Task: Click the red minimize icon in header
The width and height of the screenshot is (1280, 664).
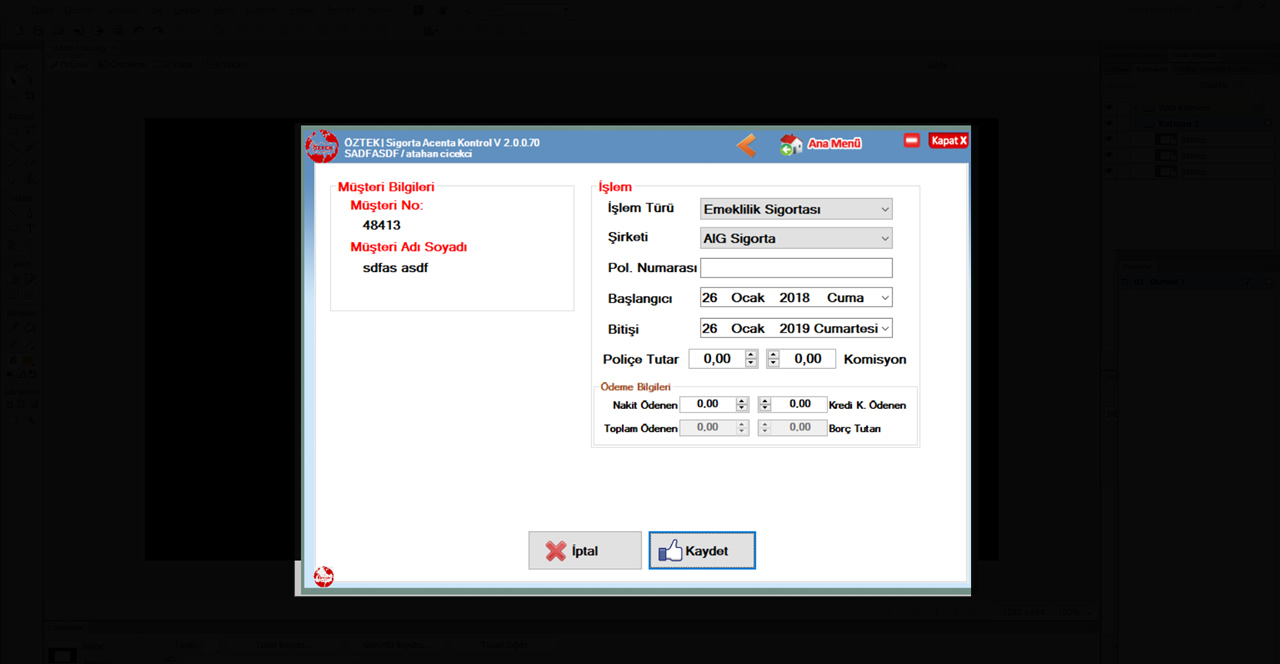Action: tap(911, 141)
